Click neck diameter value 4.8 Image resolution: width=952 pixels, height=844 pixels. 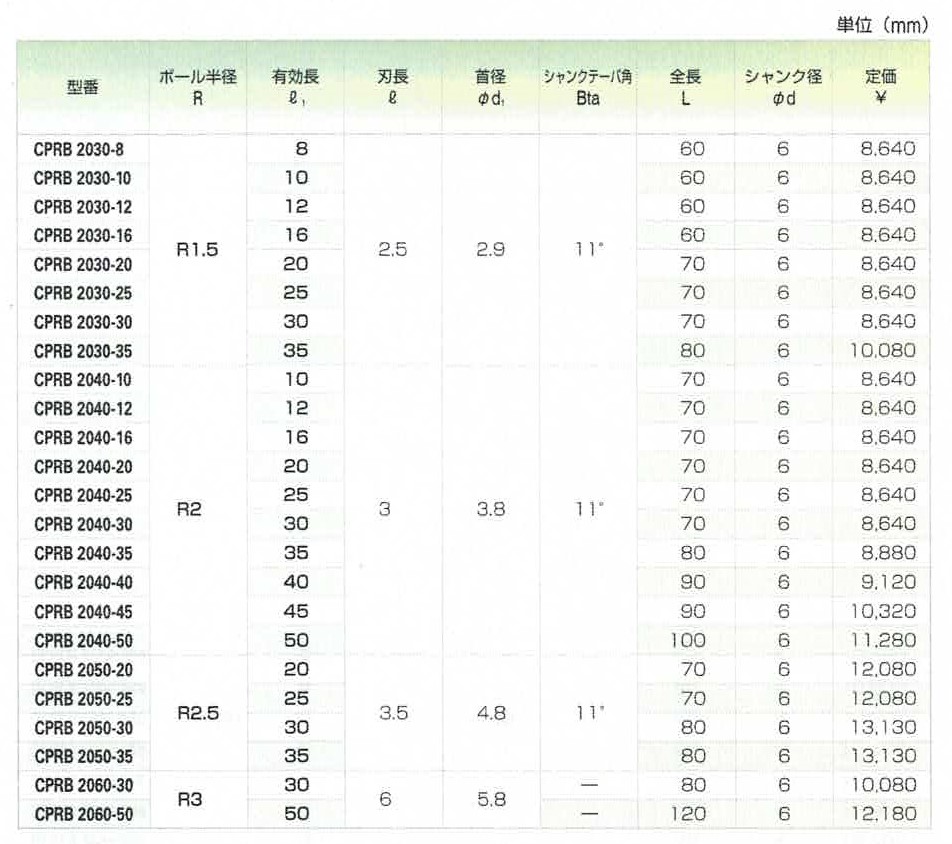pyautogui.click(x=491, y=713)
